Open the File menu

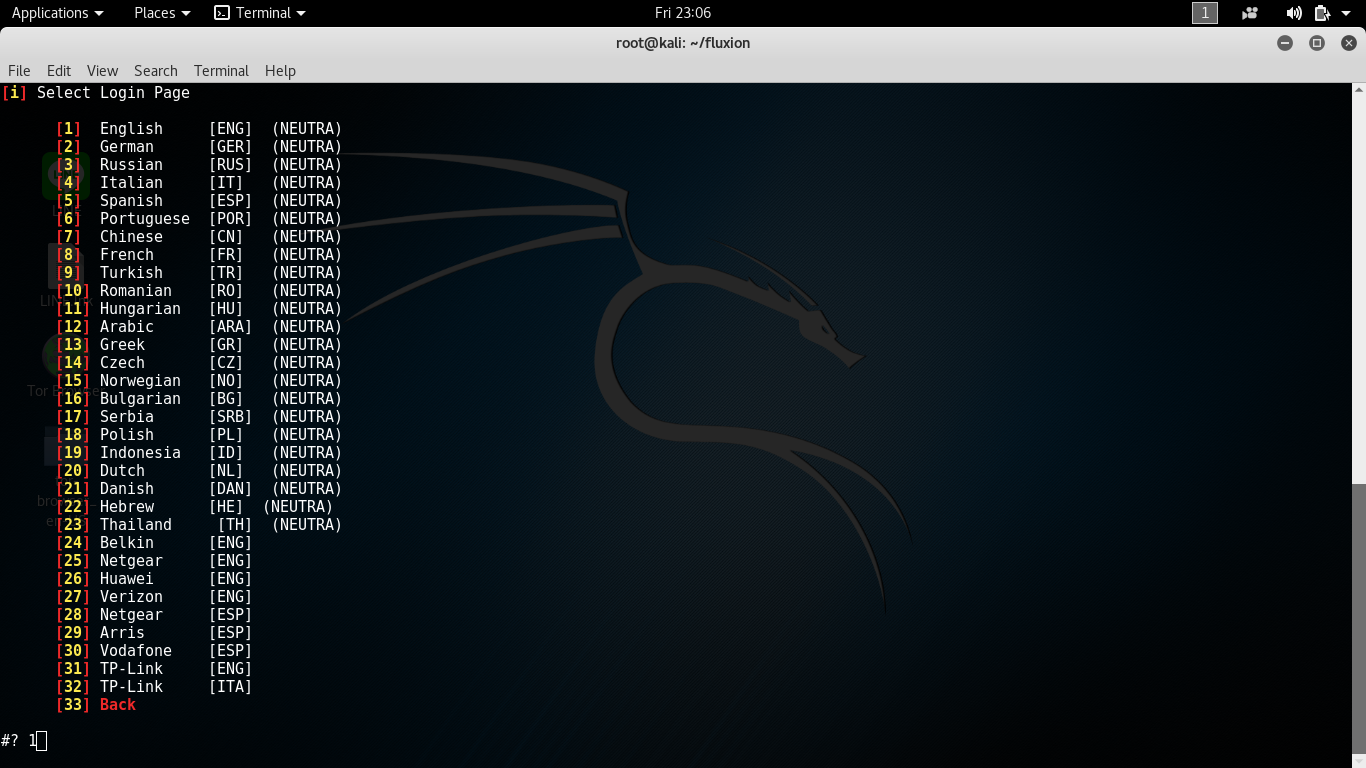pyautogui.click(x=19, y=70)
